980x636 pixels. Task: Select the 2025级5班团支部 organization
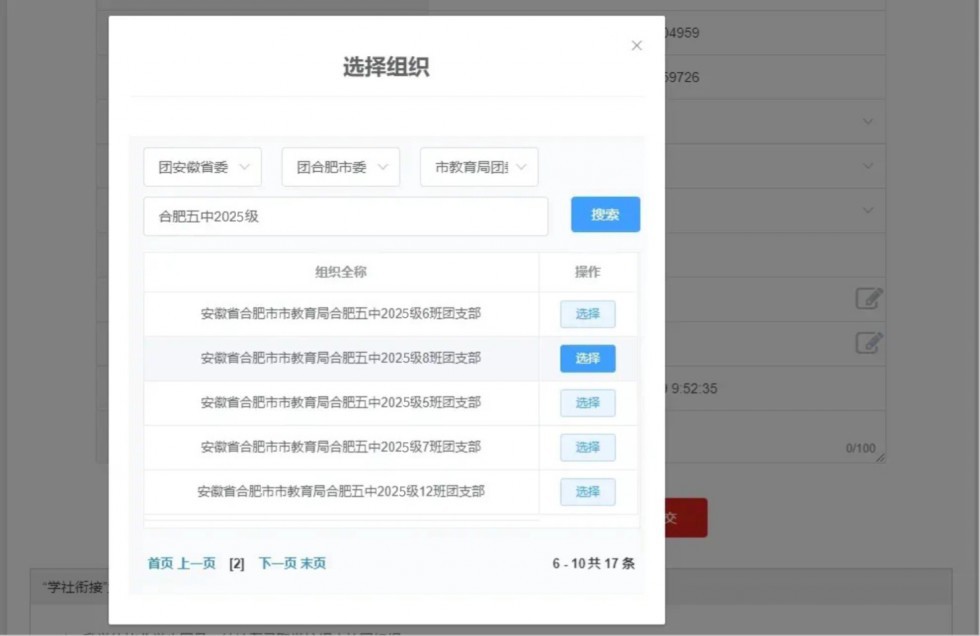(587, 403)
